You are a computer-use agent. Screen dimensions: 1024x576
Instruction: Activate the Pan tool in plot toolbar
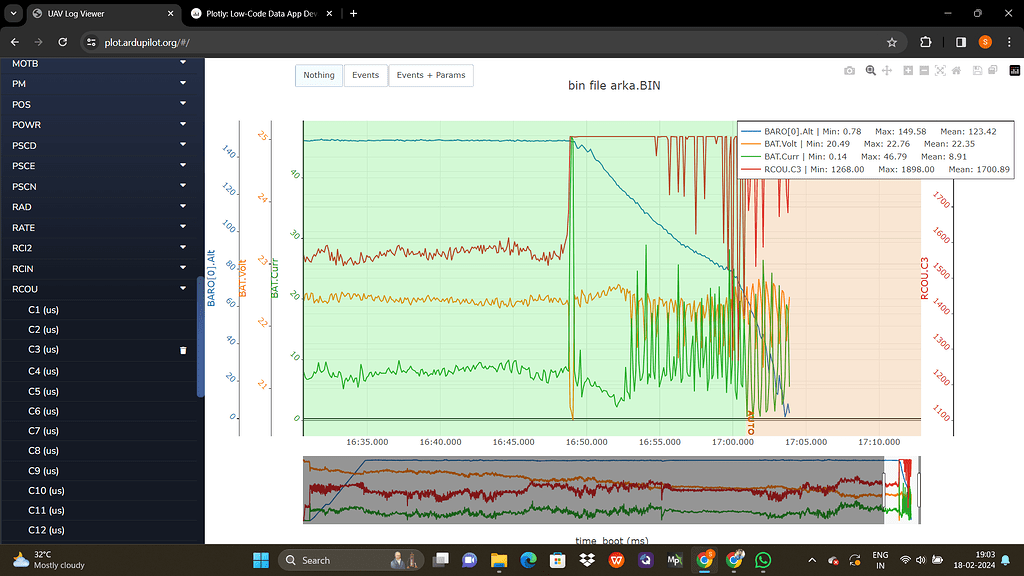(x=887, y=71)
